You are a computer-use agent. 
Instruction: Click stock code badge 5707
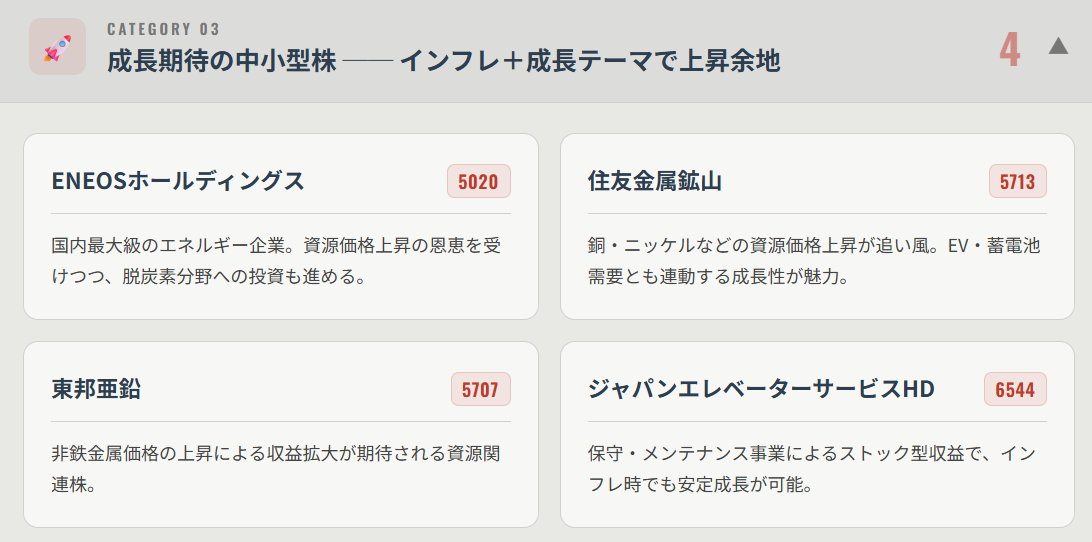tap(480, 389)
